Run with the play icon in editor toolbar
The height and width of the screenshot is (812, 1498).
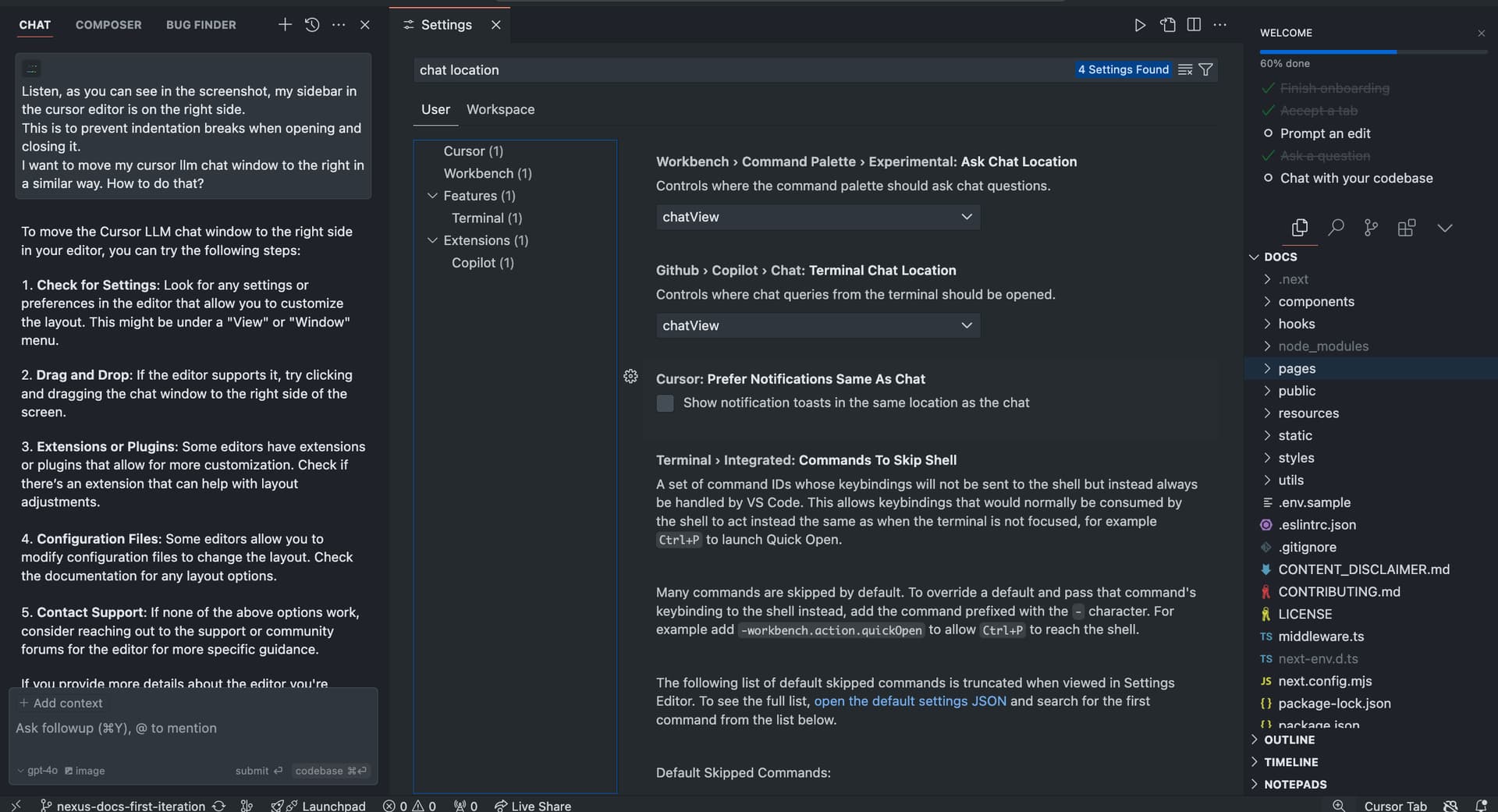click(x=1140, y=25)
